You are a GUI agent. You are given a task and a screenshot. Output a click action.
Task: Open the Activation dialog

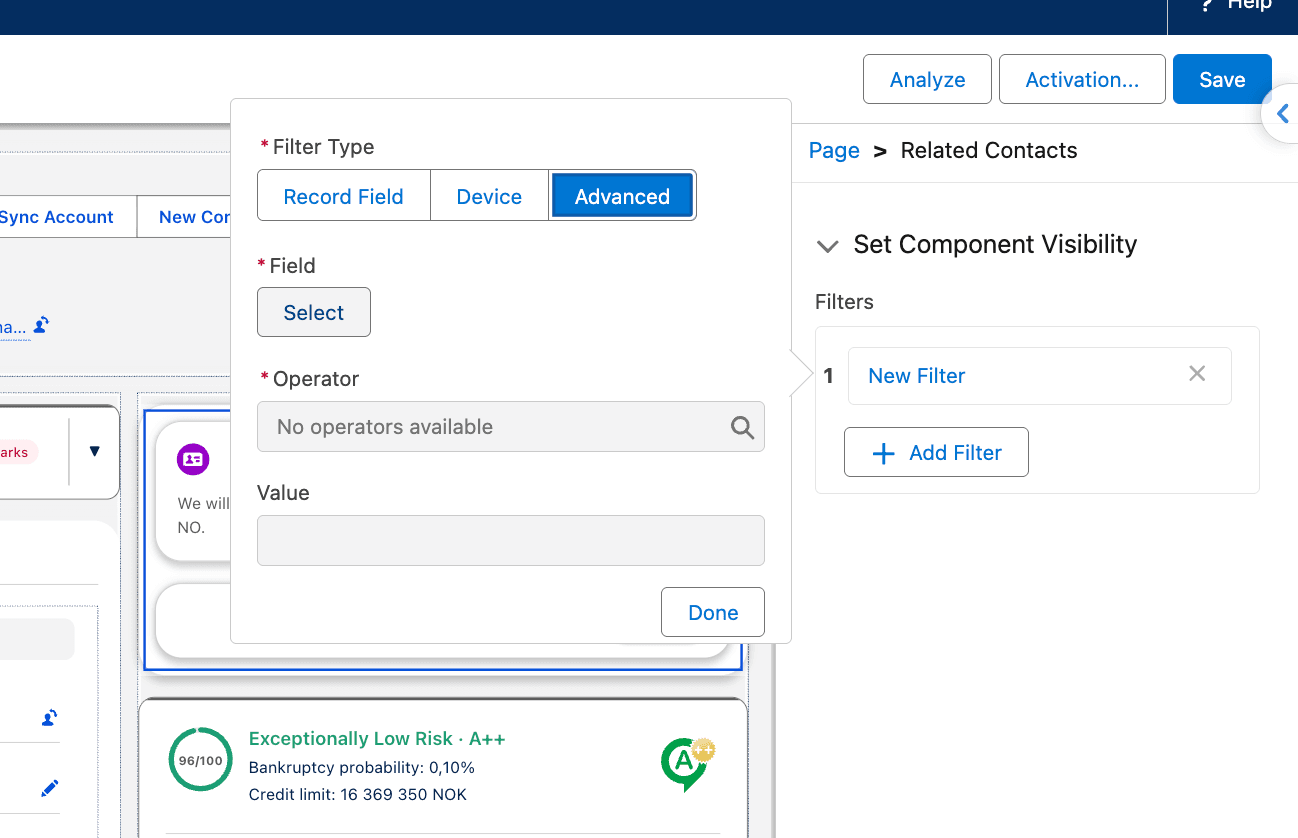[1082, 79]
